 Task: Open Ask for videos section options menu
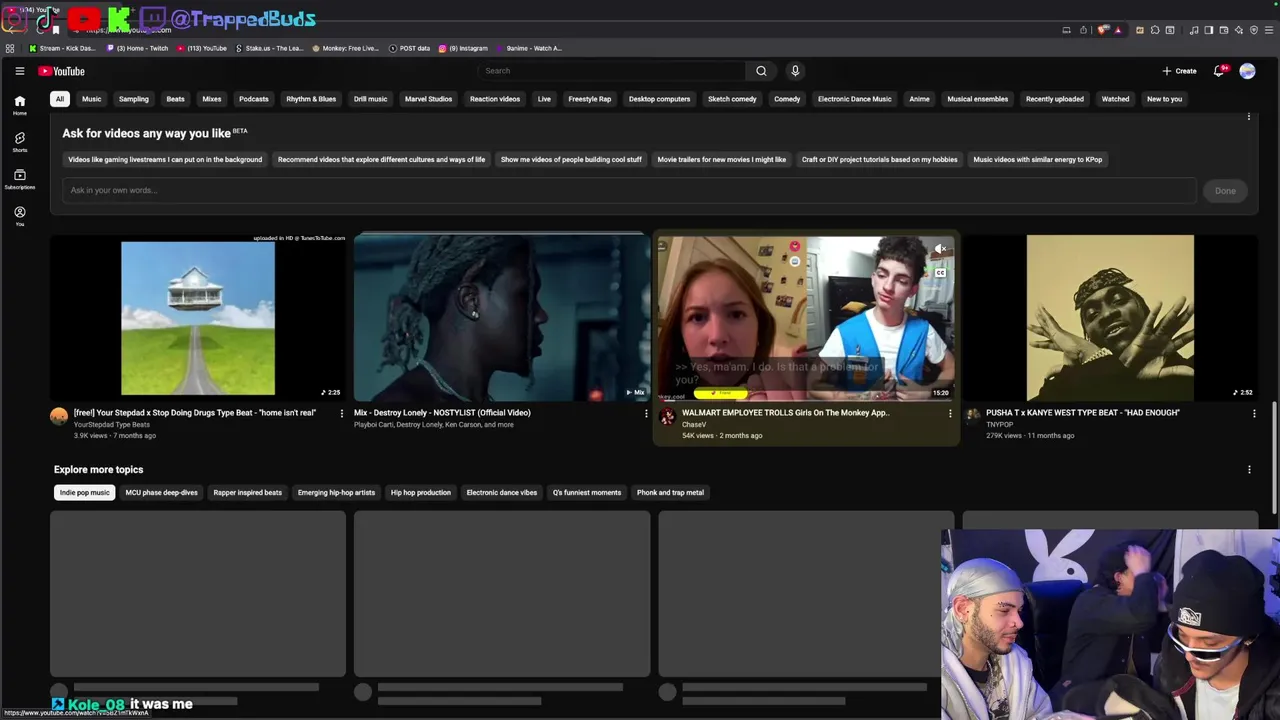click(1249, 117)
